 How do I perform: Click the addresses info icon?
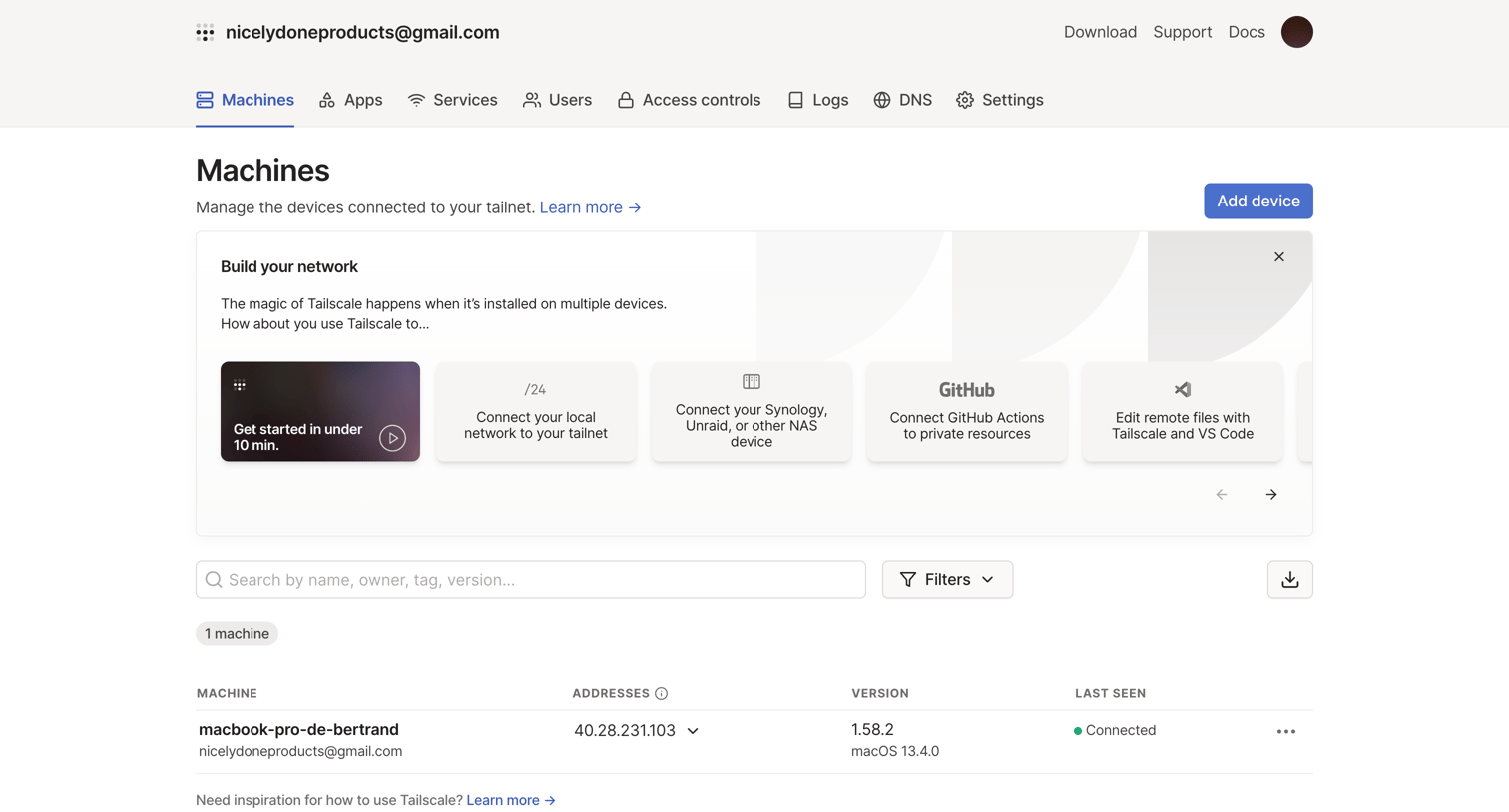pyautogui.click(x=661, y=694)
